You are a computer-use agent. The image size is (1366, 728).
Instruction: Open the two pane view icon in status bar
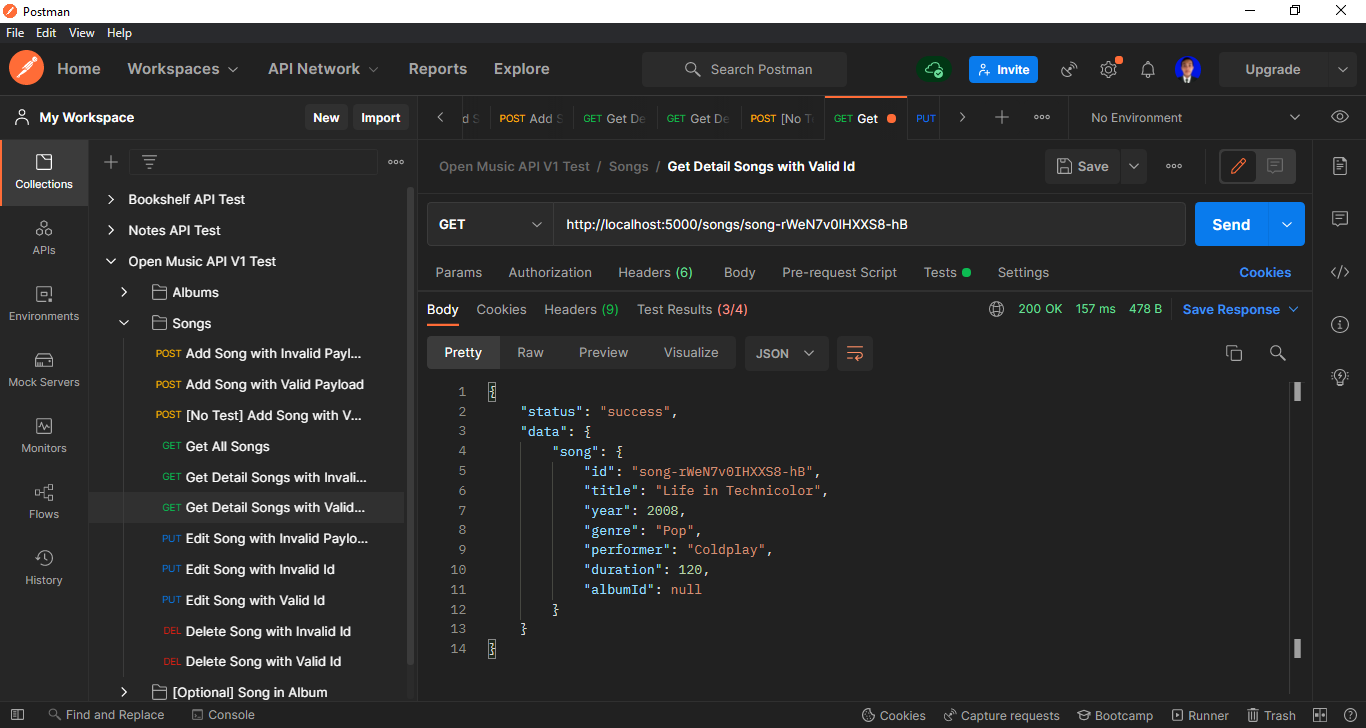click(1320, 715)
